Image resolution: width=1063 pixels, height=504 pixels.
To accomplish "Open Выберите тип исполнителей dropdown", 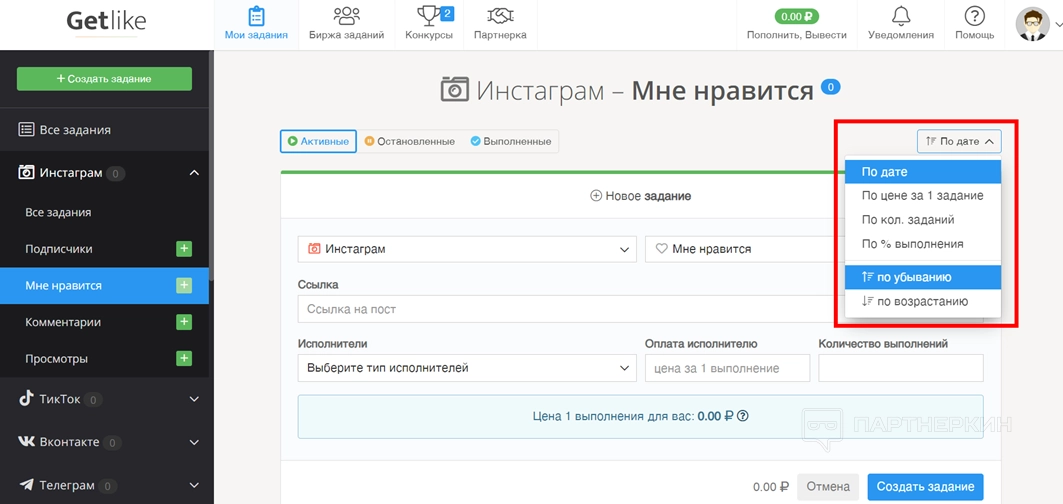I will tap(467, 368).
